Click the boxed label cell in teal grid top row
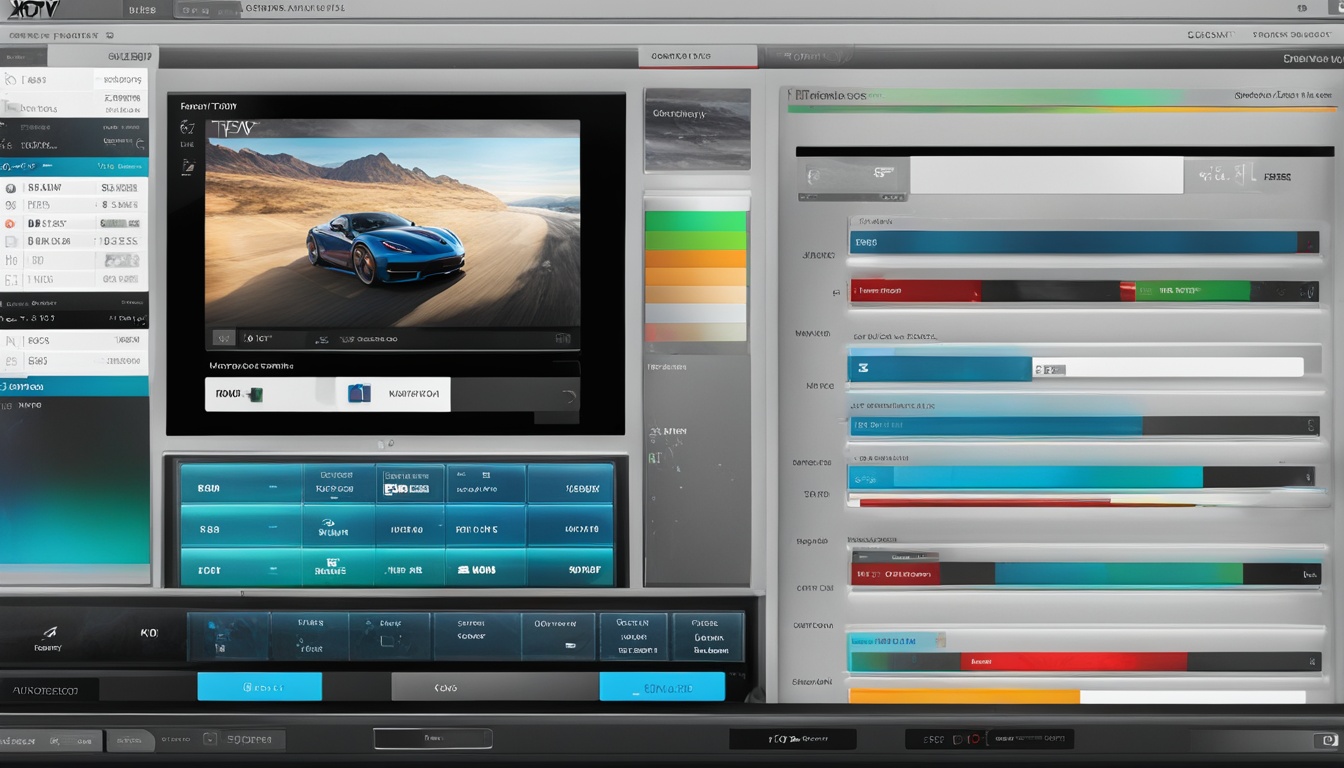This screenshot has height=768, width=1344. (410, 484)
